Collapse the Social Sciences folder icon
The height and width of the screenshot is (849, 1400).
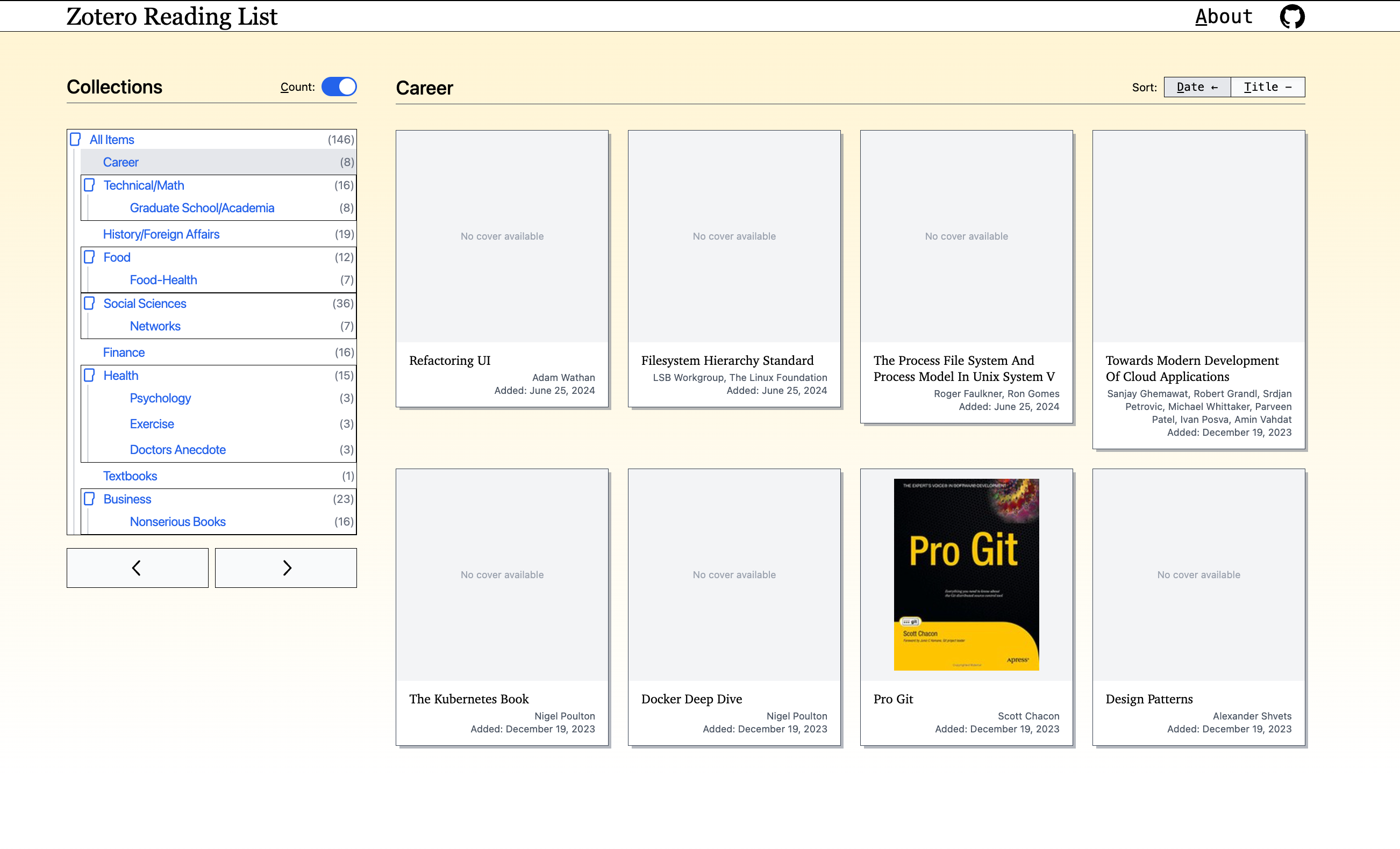(89, 303)
